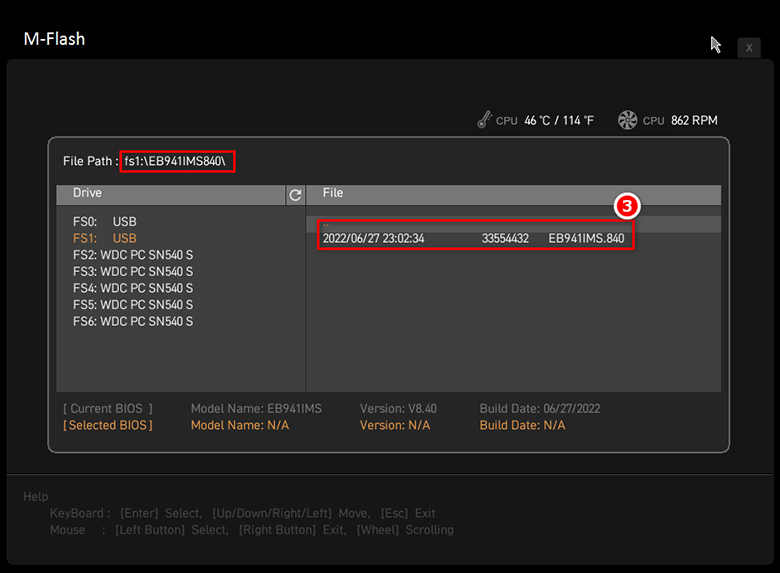The image size is (780, 573).
Task: Click selected Version: N/A text
Action: tap(395, 425)
